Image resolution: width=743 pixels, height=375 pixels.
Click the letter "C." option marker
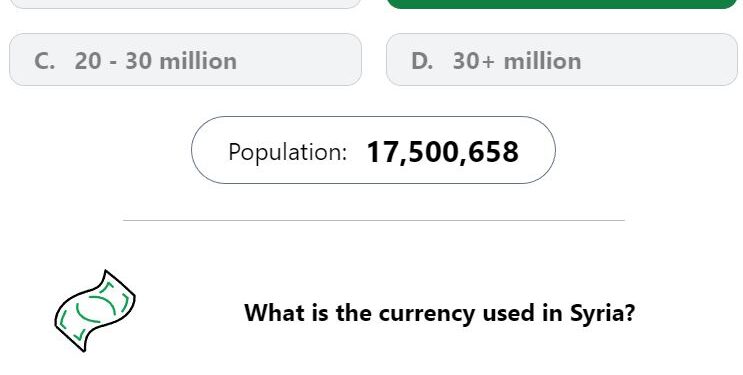point(45,61)
